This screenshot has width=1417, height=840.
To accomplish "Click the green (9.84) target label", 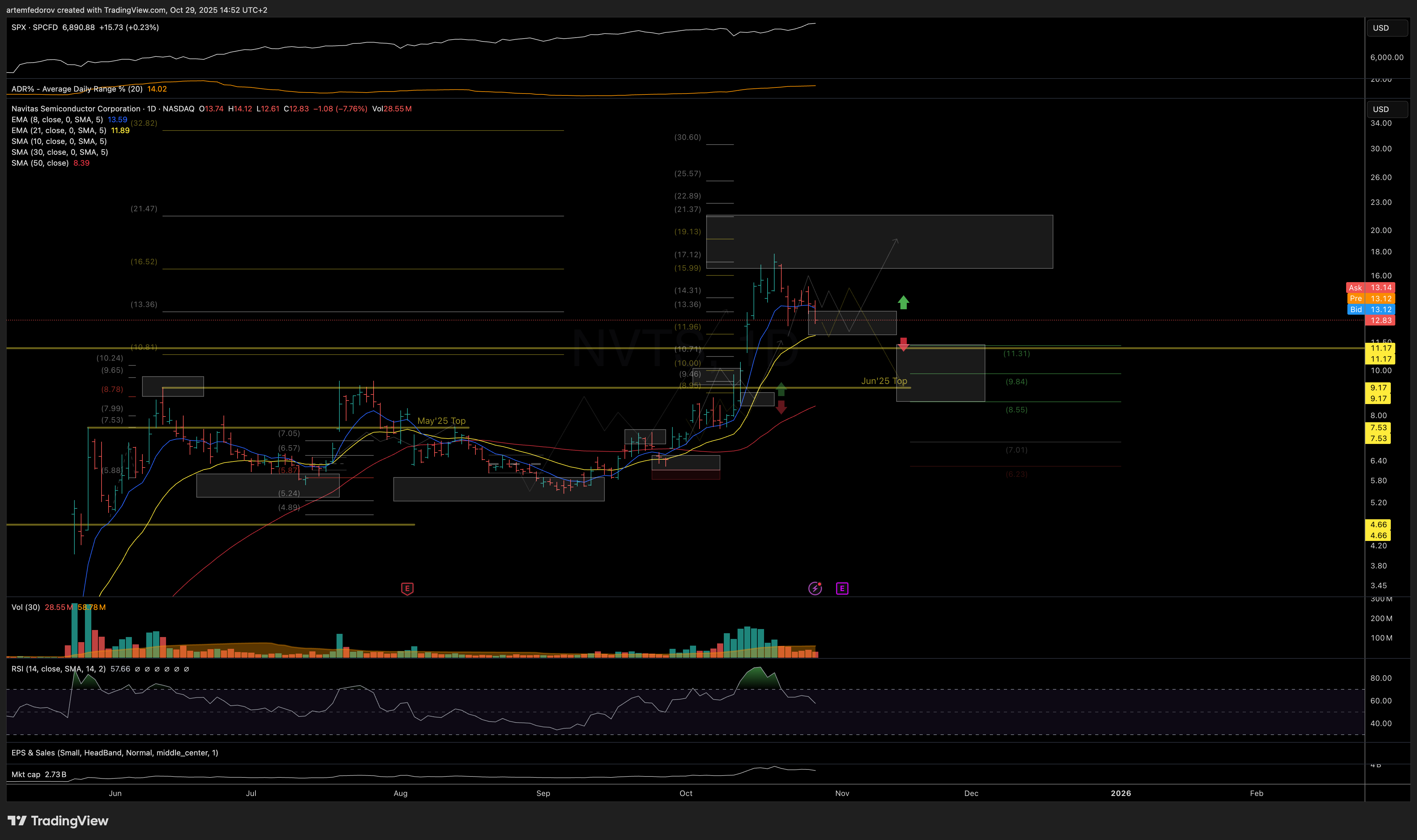I will pos(1016,381).
